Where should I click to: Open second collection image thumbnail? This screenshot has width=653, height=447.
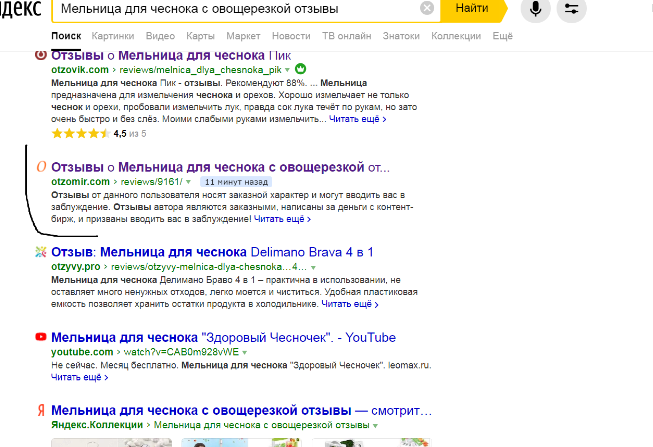tap(241, 442)
